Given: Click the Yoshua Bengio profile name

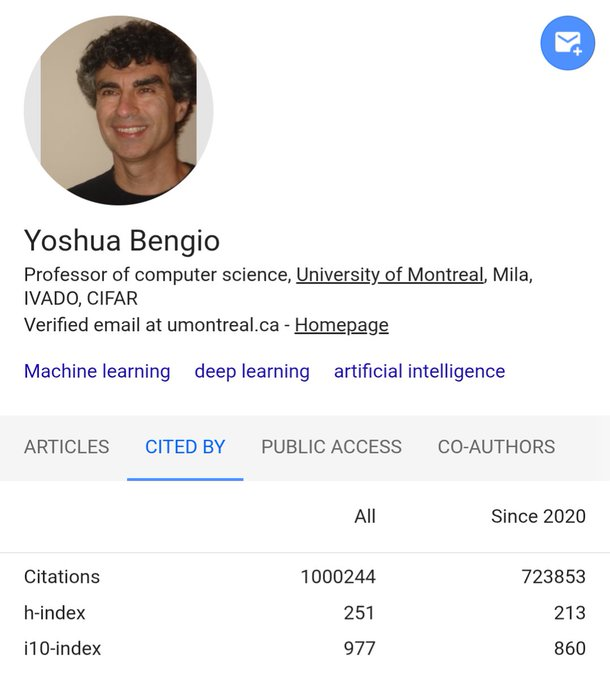Looking at the screenshot, I should click(122, 241).
